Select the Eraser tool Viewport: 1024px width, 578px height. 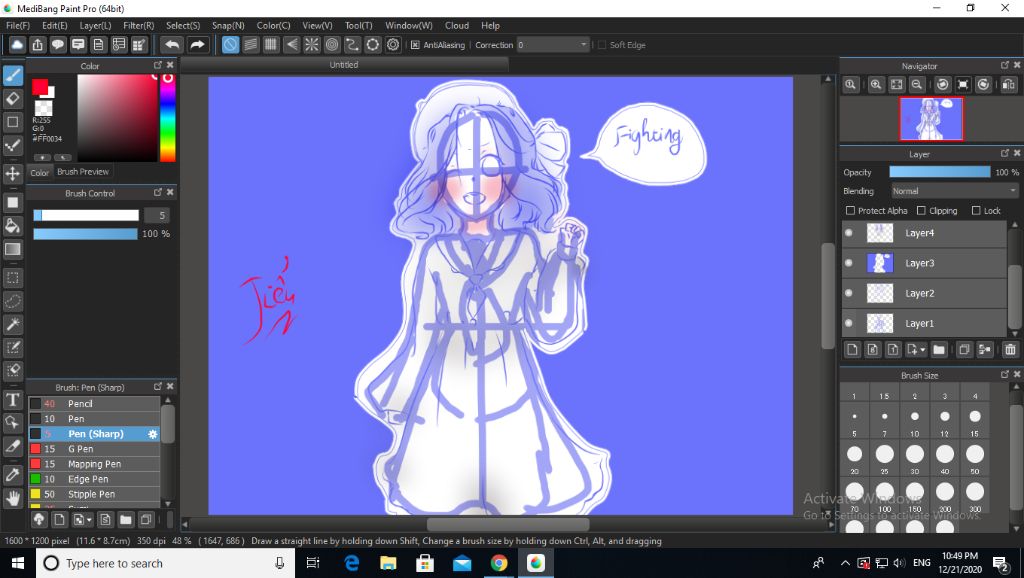pyautogui.click(x=12, y=99)
